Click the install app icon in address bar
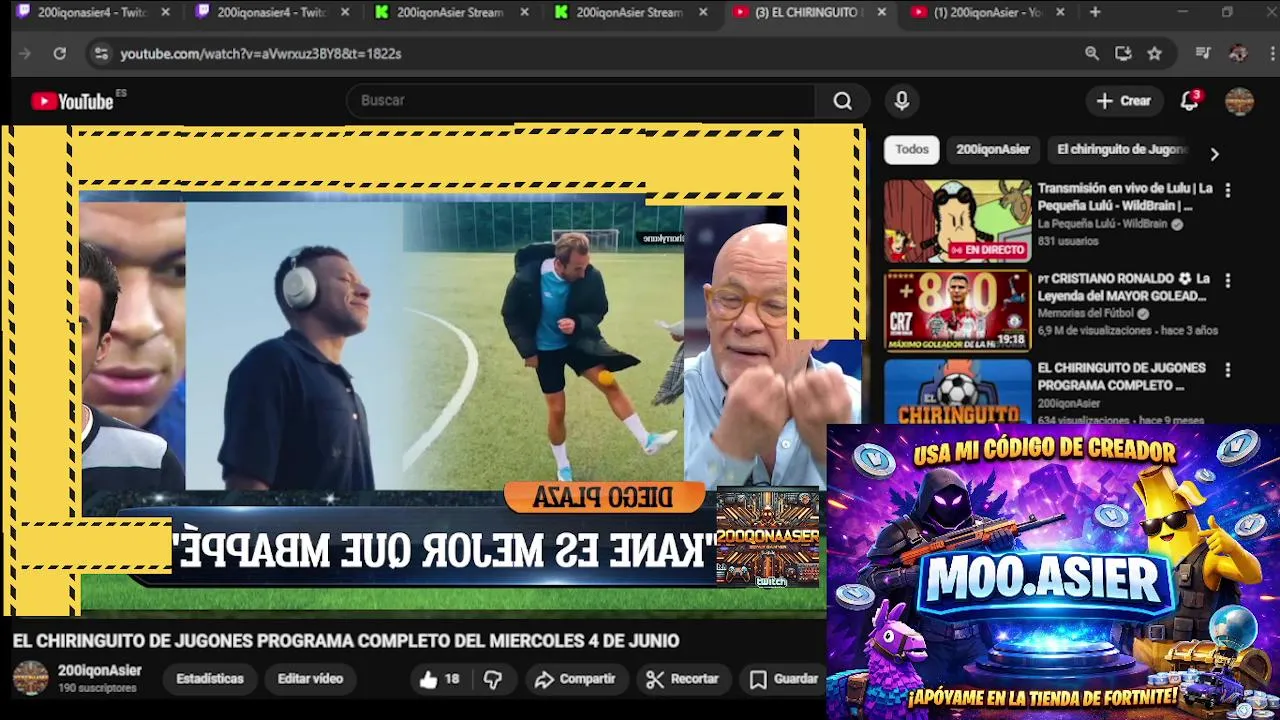 (1123, 54)
